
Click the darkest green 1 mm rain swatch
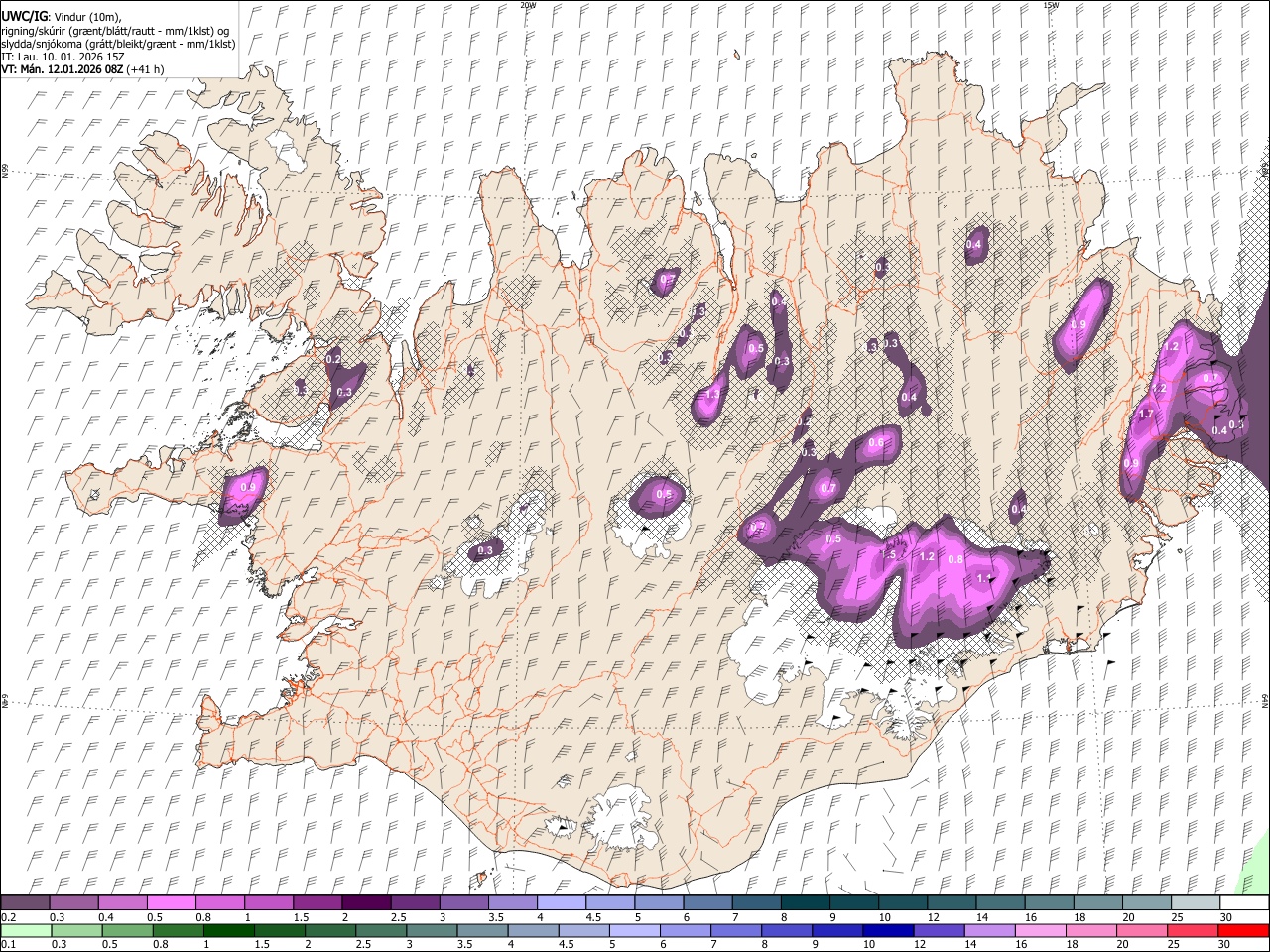228,930
